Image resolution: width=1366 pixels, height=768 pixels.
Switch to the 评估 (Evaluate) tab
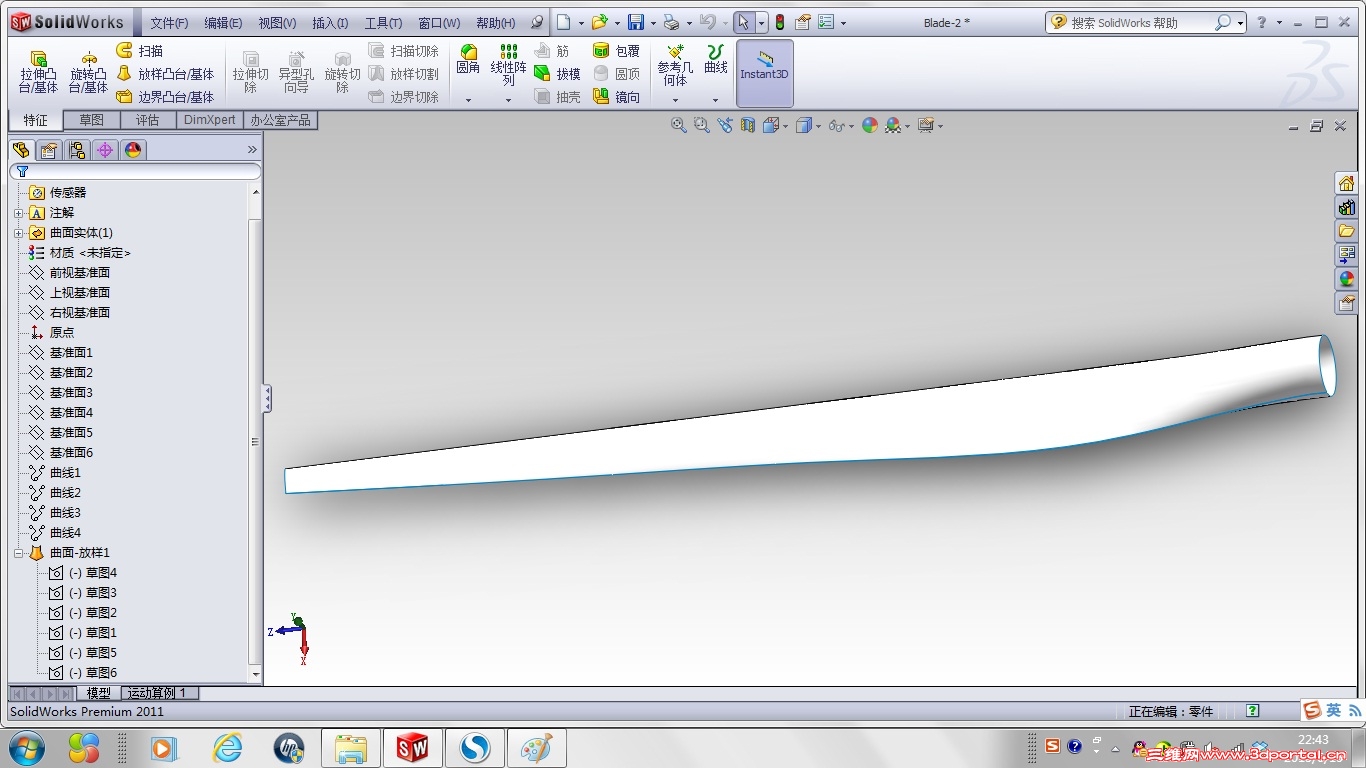pyautogui.click(x=148, y=120)
